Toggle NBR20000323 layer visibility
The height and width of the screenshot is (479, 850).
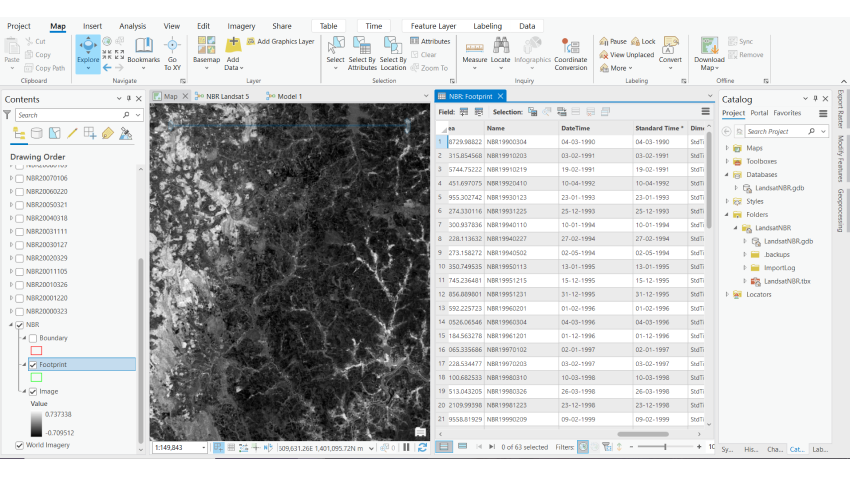click(20, 312)
